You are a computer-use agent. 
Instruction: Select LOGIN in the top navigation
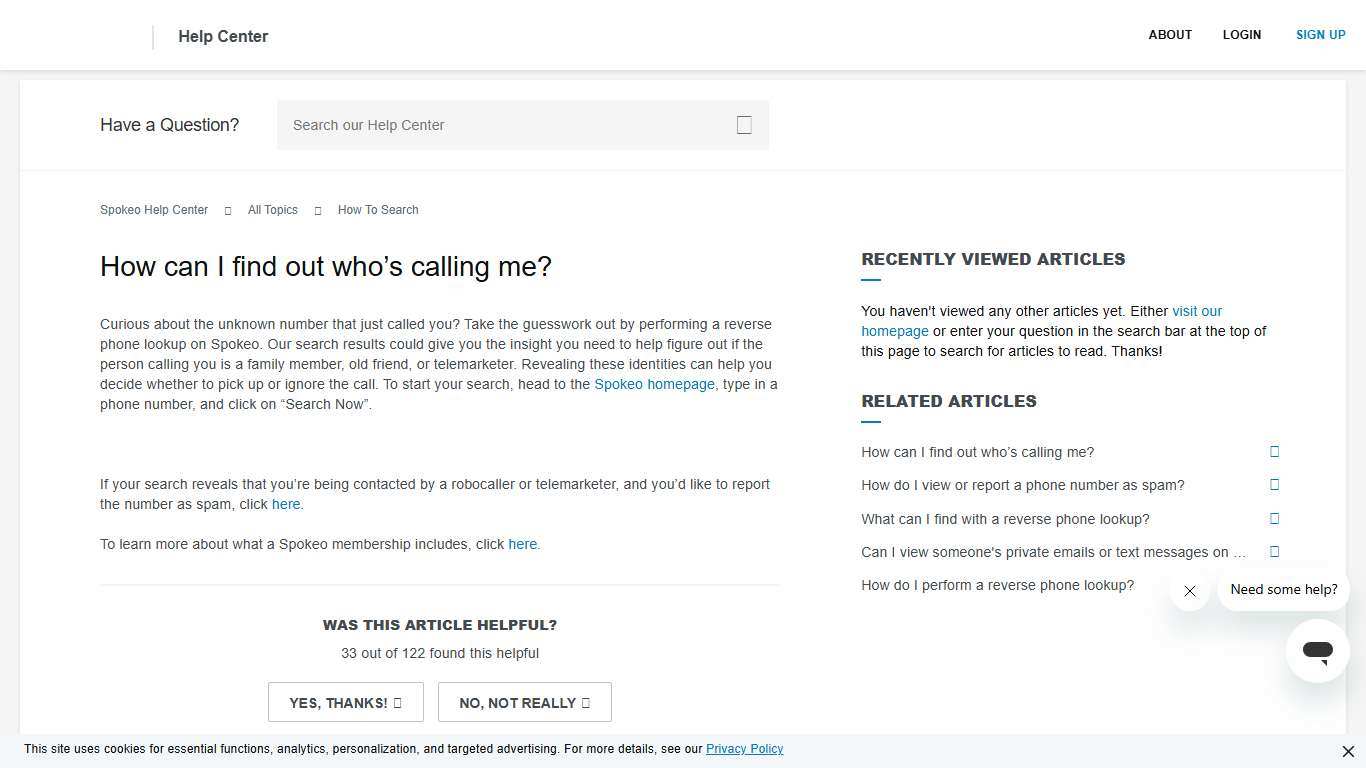coord(1242,34)
